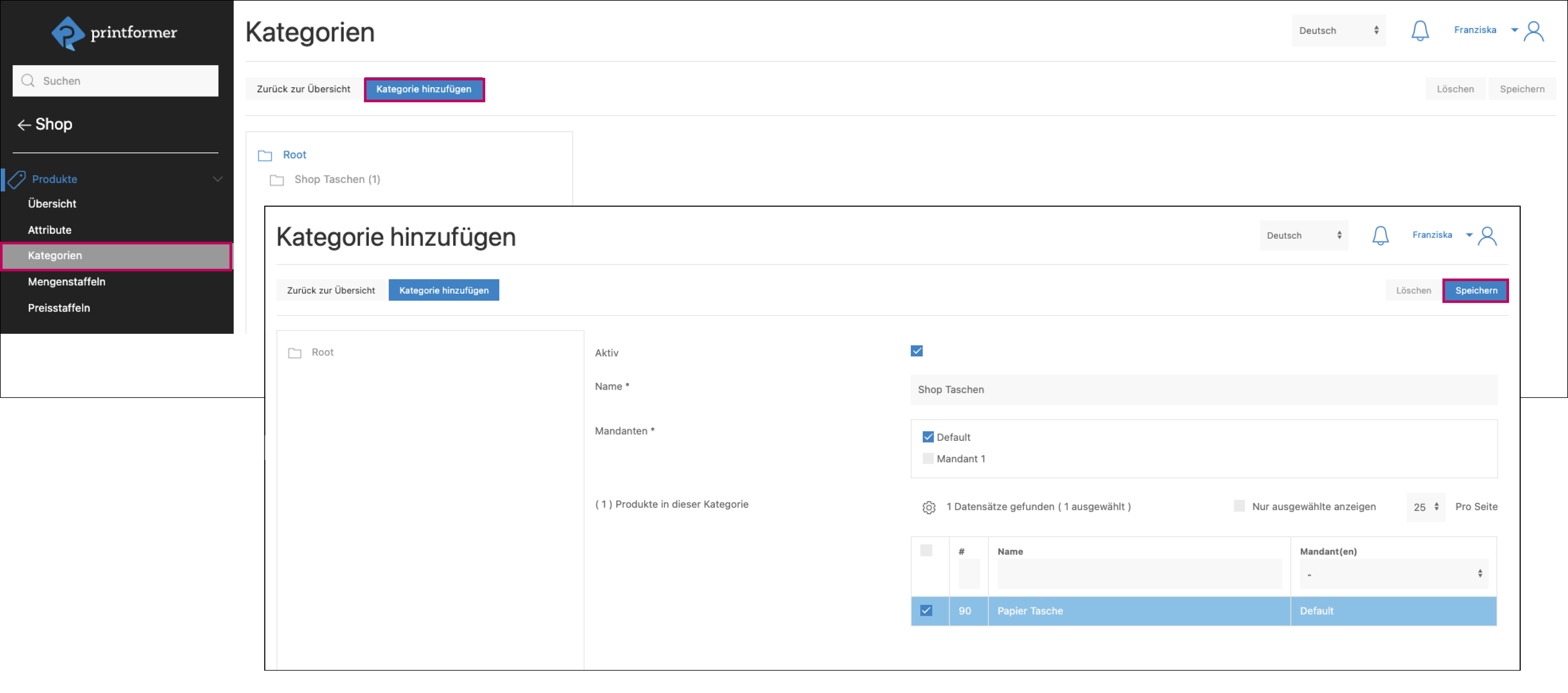Click the highlighted Kategorie hinzufügen button
The width and height of the screenshot is (1568, 693).
(x=424, y=89)
